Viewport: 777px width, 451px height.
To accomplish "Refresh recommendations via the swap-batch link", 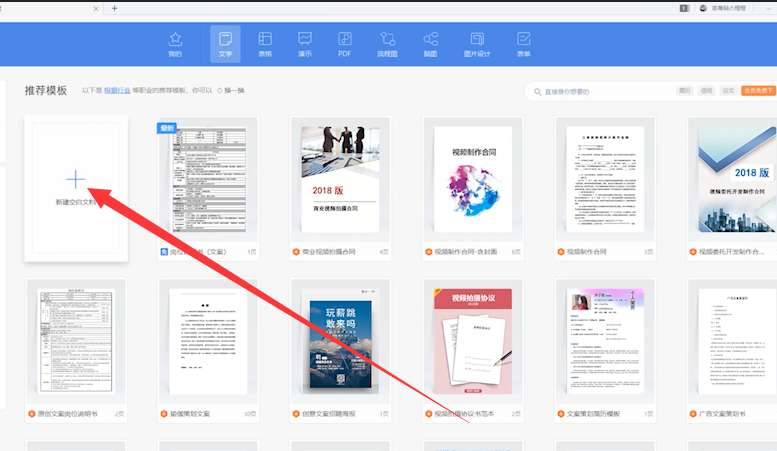I will tap(231, 91).
